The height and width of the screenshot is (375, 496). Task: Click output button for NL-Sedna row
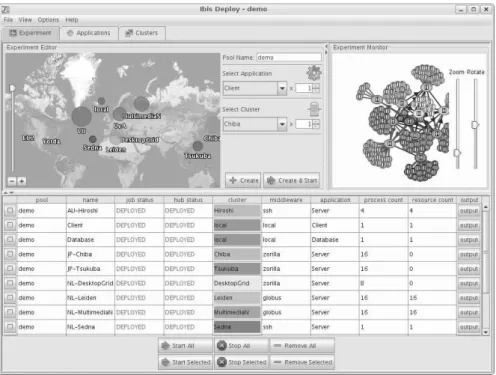(469, 327)
